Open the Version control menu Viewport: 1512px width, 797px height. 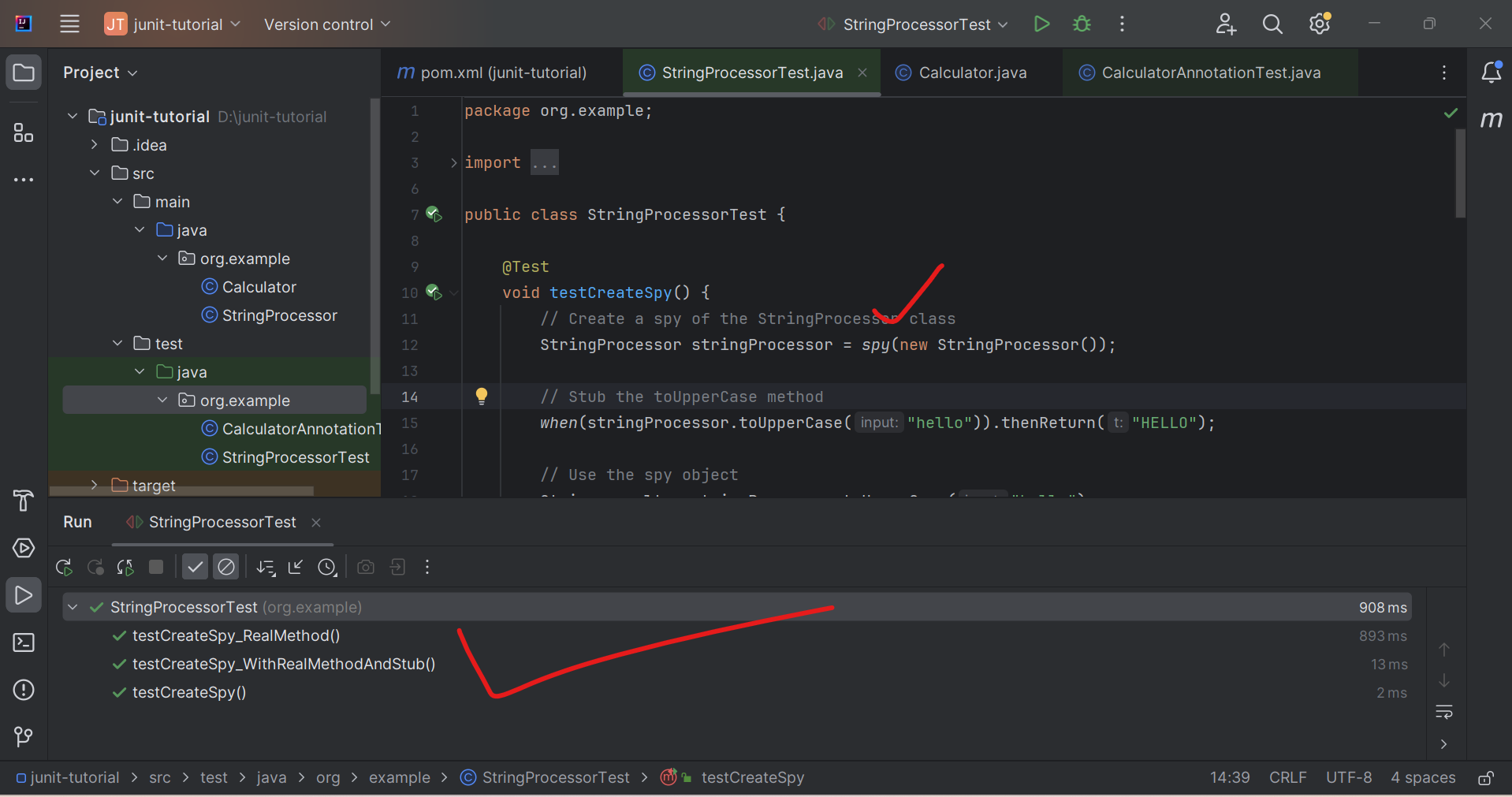coord(326,24)
